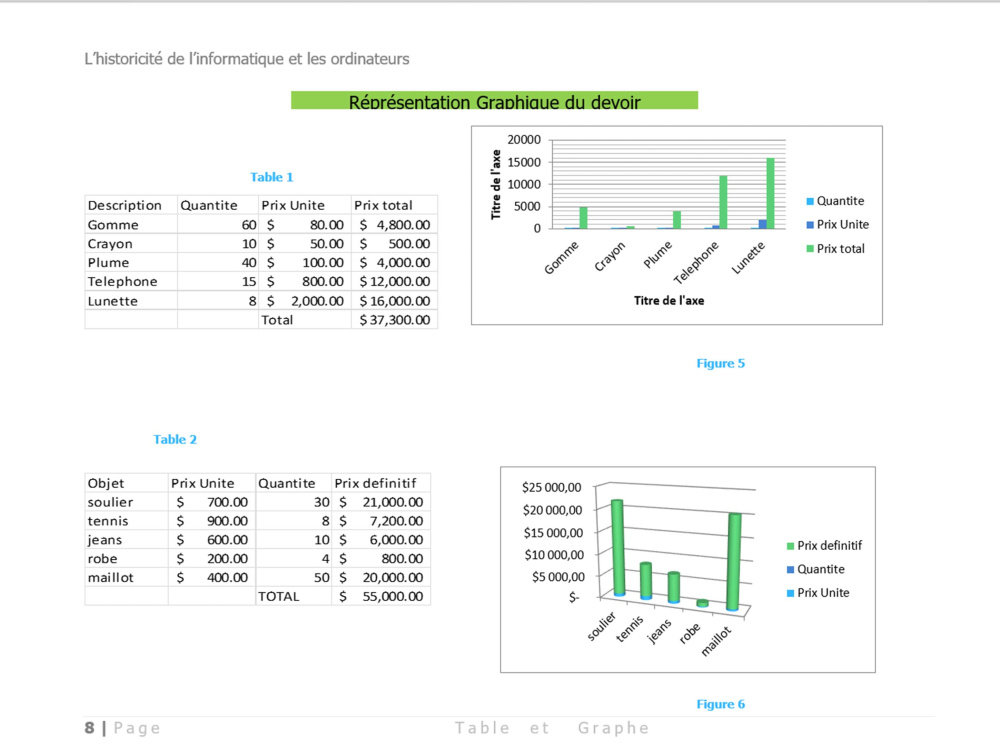Click the "Prix Unite" legend swatch in Figure 5 chart
This screenshot has width=1000, height=750.
pos(810,225)
